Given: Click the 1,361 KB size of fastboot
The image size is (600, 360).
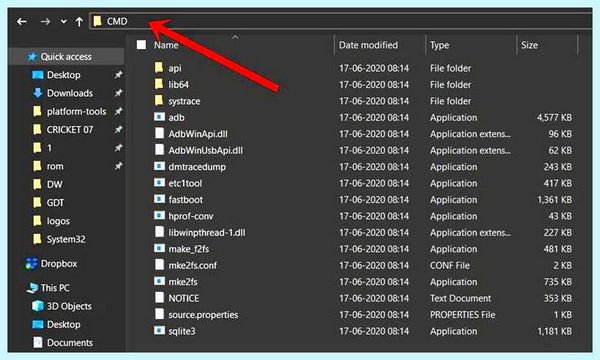Looking at the screenshot, I should [x=554, y=200].
